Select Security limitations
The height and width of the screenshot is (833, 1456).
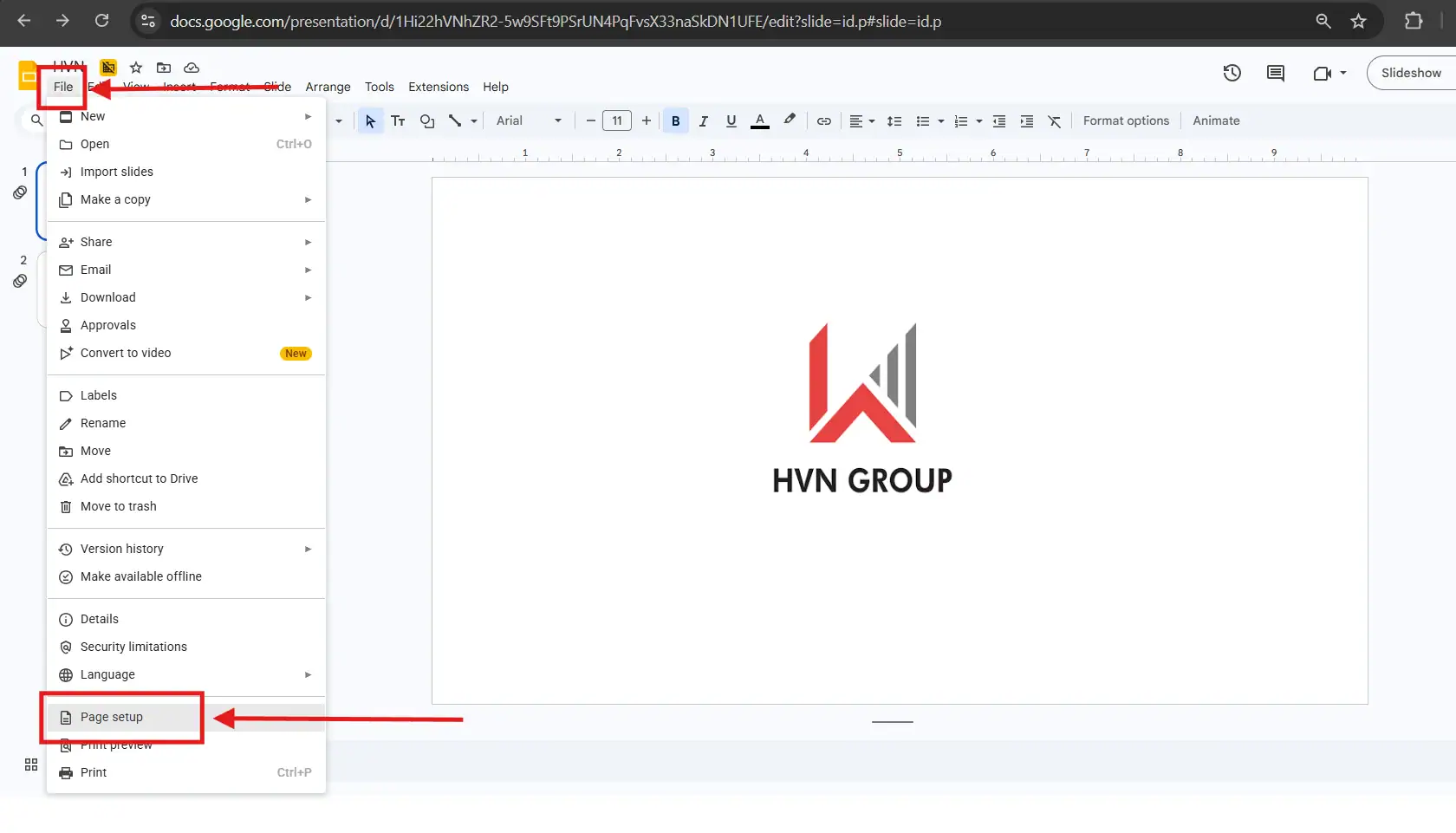pyautogui.click(x=186, y=647)
